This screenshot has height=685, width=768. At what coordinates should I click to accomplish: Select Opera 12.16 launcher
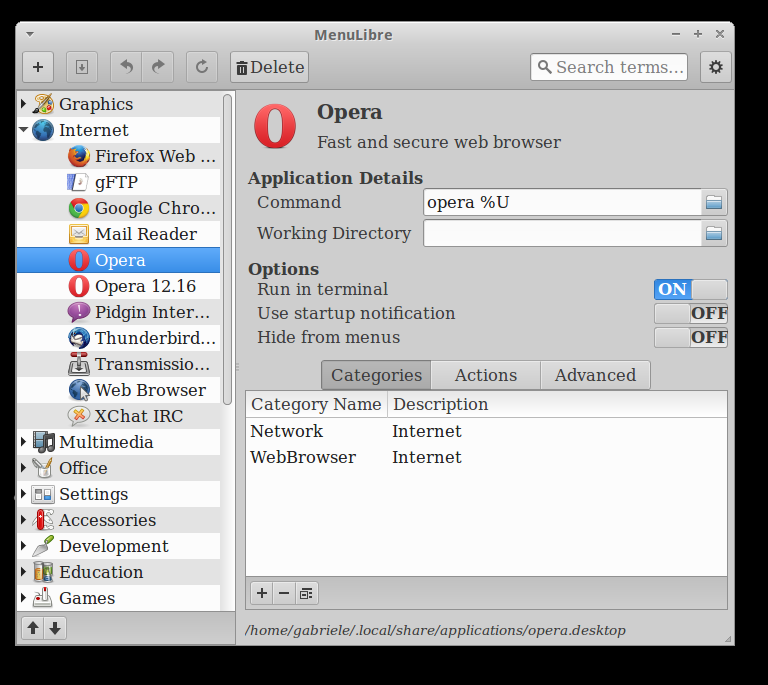coord(119,286)
